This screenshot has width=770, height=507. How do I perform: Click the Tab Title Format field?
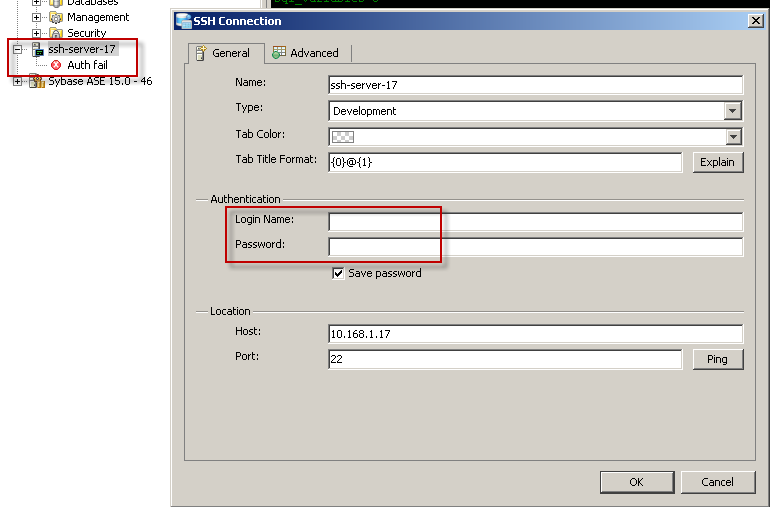point(505,162)
